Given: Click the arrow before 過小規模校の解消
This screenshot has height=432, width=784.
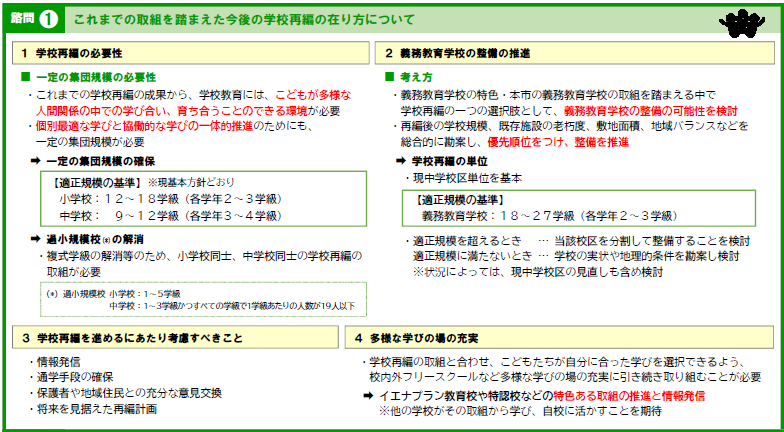Looking at the screenshot, I should tap(37, 239).
